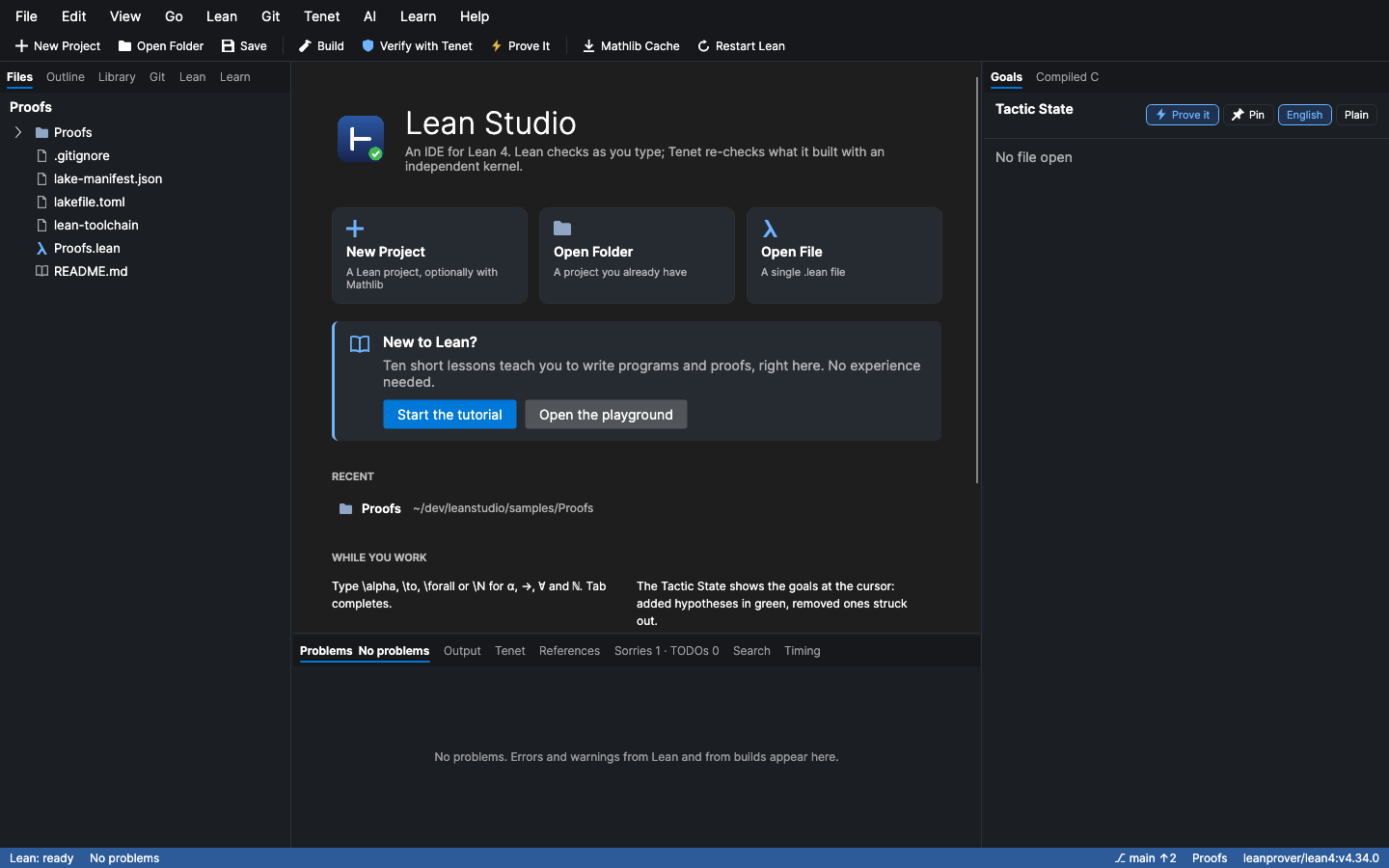Click the Proofs folder icon in file tree

point(41,133)
